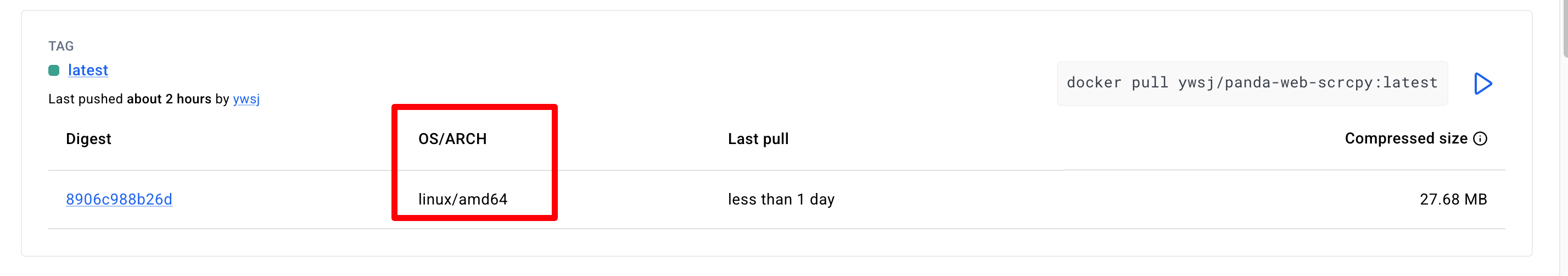Click 'docker pull' keyword in command box
1568x276 pixels.
tap(1117, 83)
